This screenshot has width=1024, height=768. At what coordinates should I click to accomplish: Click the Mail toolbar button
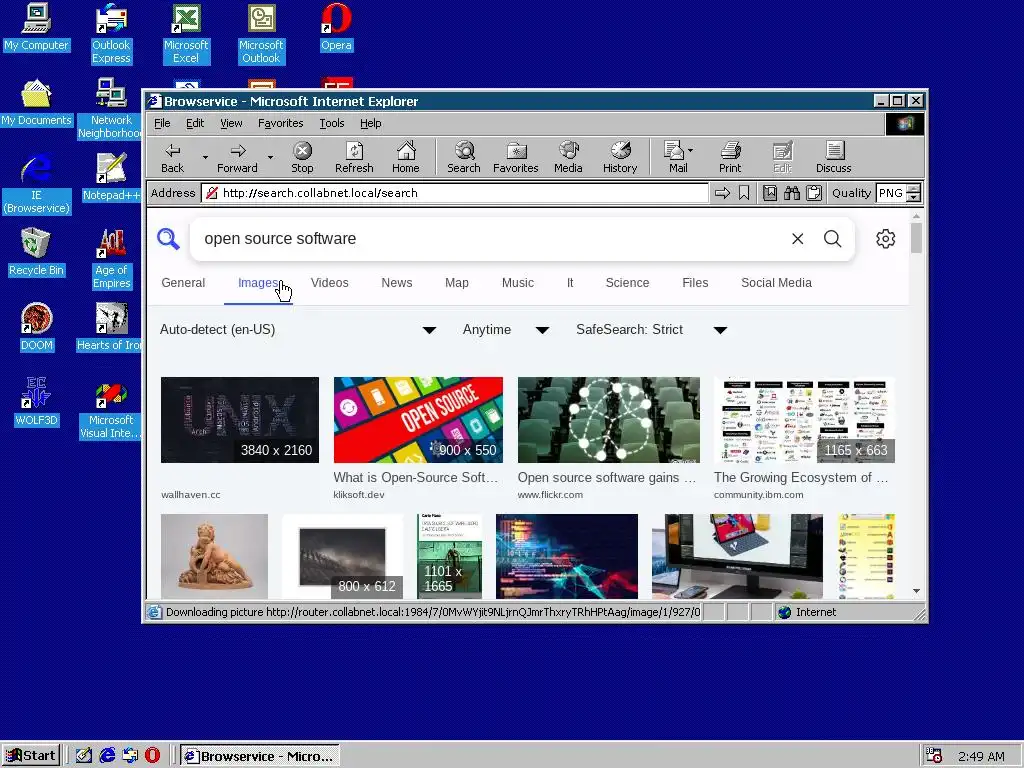(x=675, y=157)
